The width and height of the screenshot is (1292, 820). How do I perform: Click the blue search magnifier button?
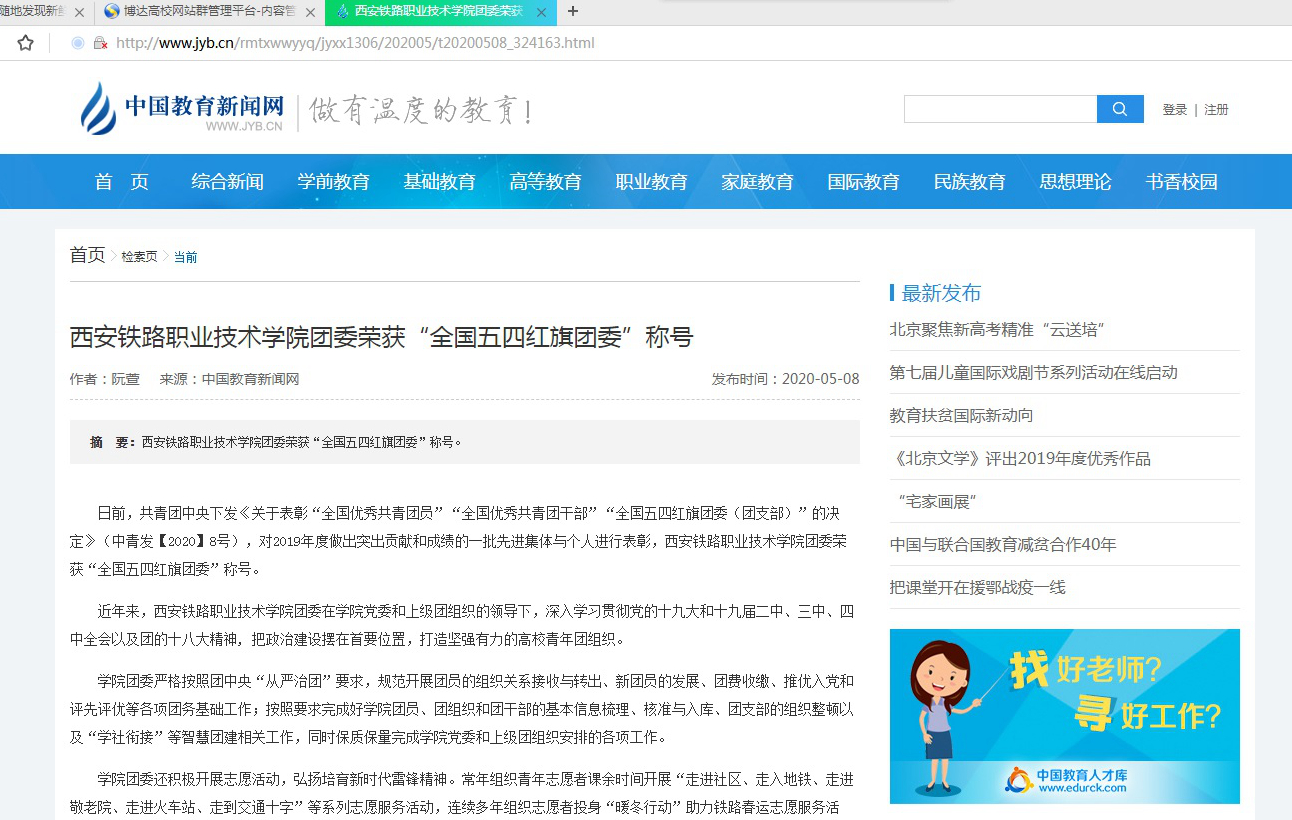point(1120,109)
